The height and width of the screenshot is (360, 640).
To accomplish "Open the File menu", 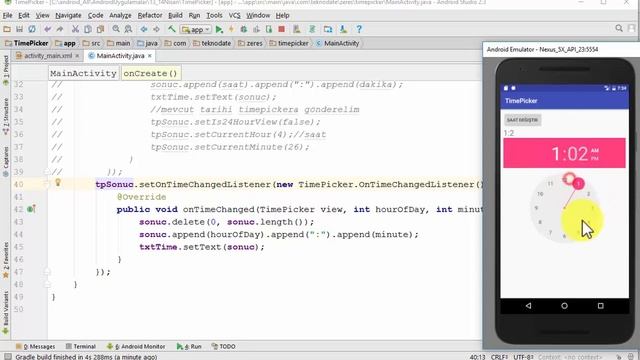I will (7, 15).
